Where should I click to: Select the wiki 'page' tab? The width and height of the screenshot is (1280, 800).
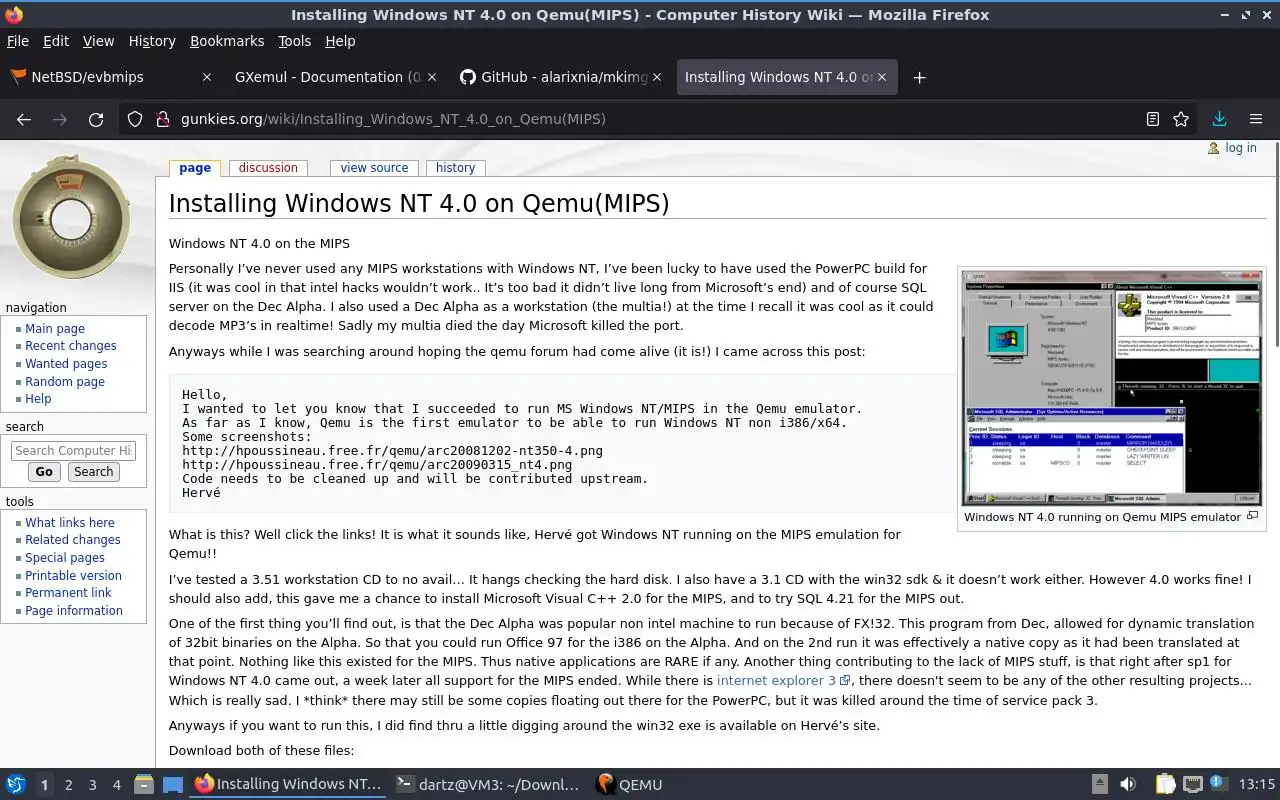coord(195,168)
